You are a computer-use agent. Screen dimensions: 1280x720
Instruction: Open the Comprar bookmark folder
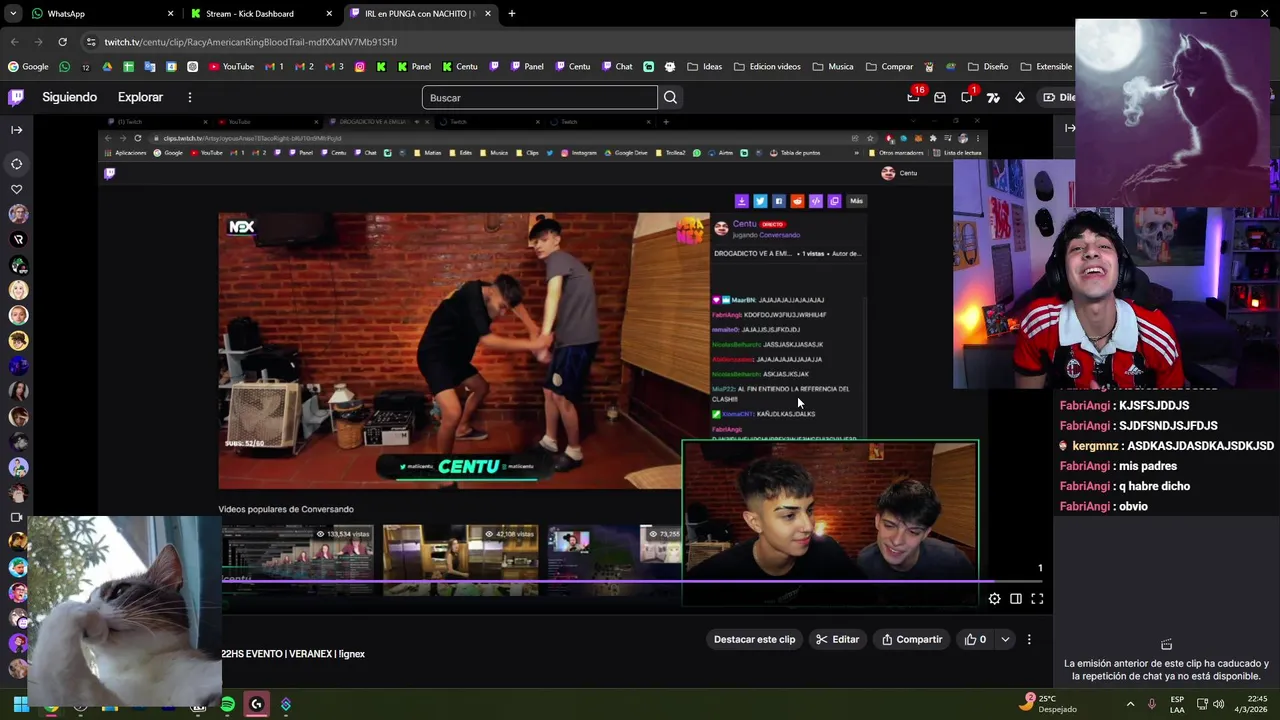pos(889,67)
